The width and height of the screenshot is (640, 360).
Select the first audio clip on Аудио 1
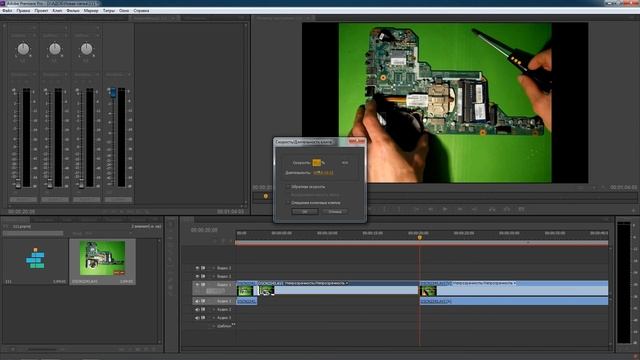coord(247,301)
